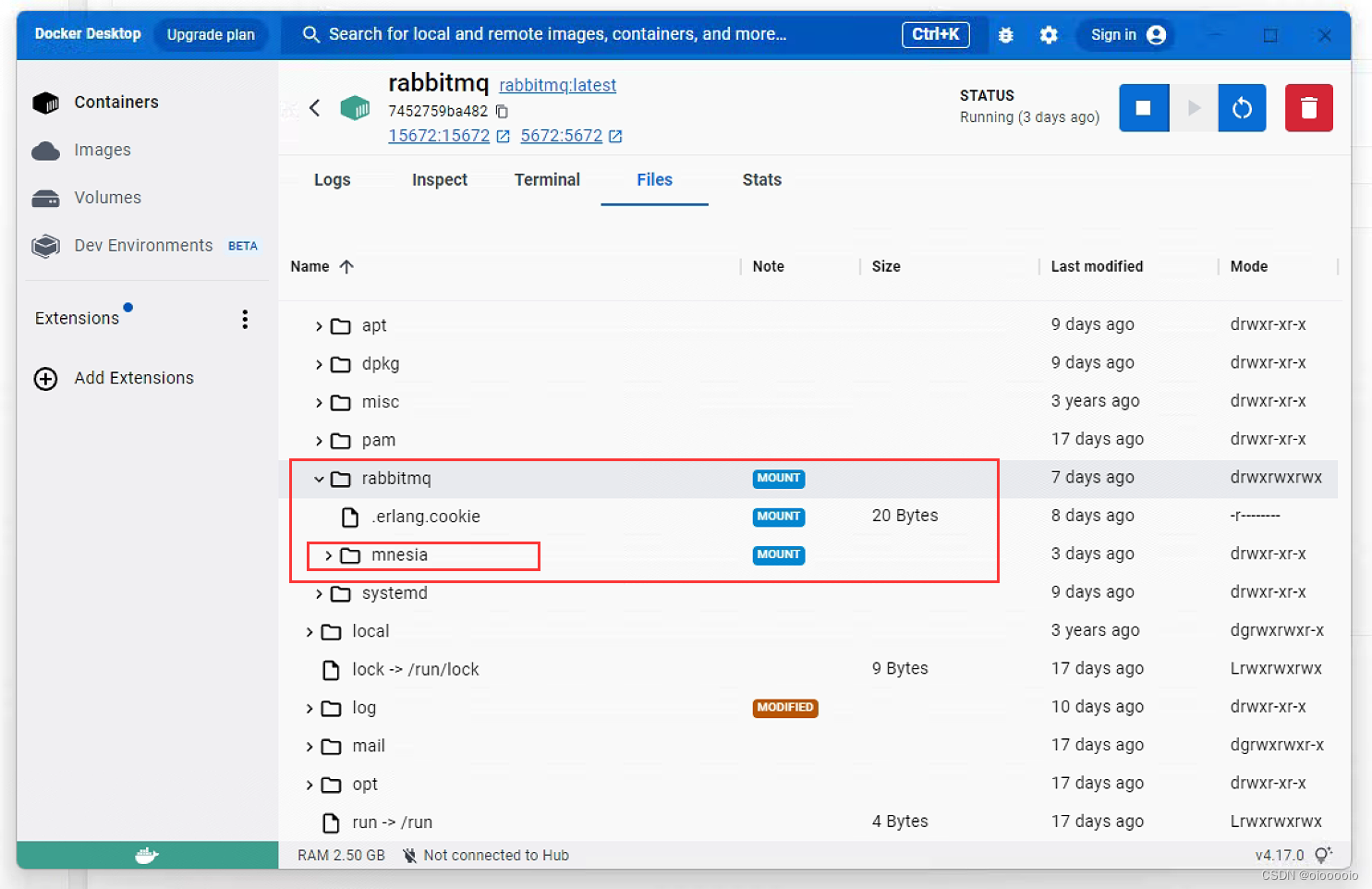Switch to the Logs tab
The image size is (1372, 889).
(333, 179)
